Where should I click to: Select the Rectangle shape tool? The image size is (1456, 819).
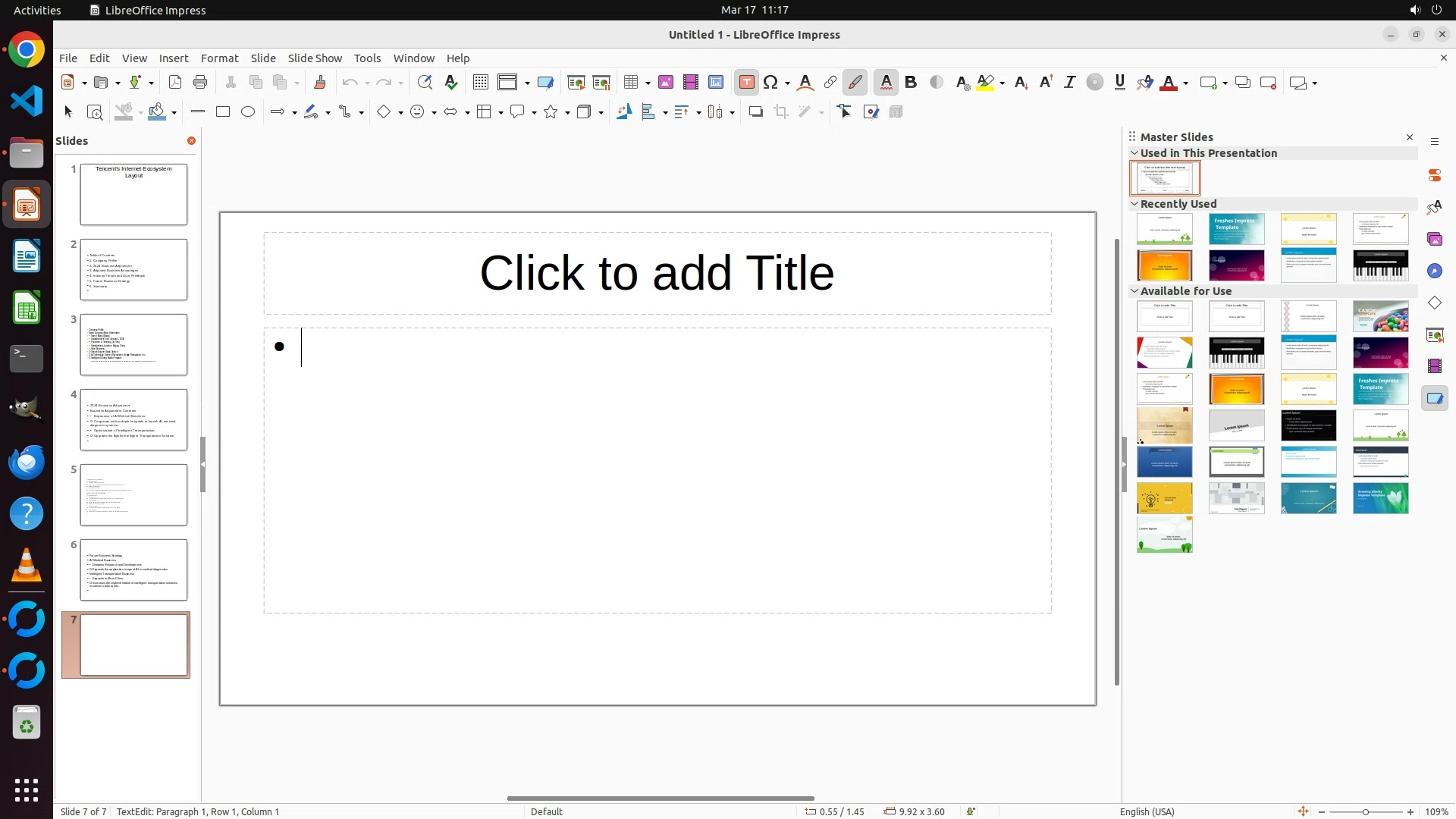click(x=223, y=112)
